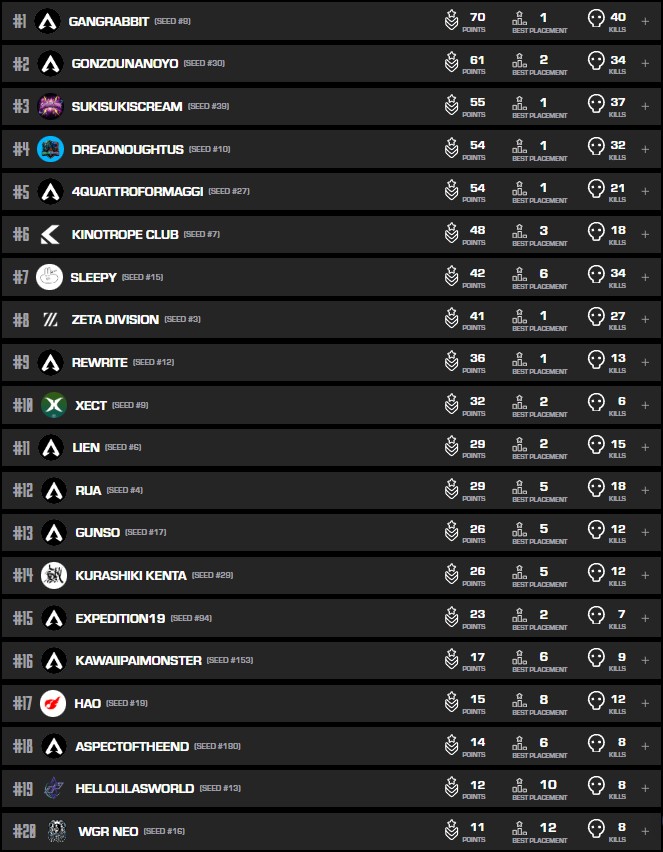Screen dimensions: 663x852
Task: Open the 4QUATTROFORMAGGI team name
Action: point(137,192)
